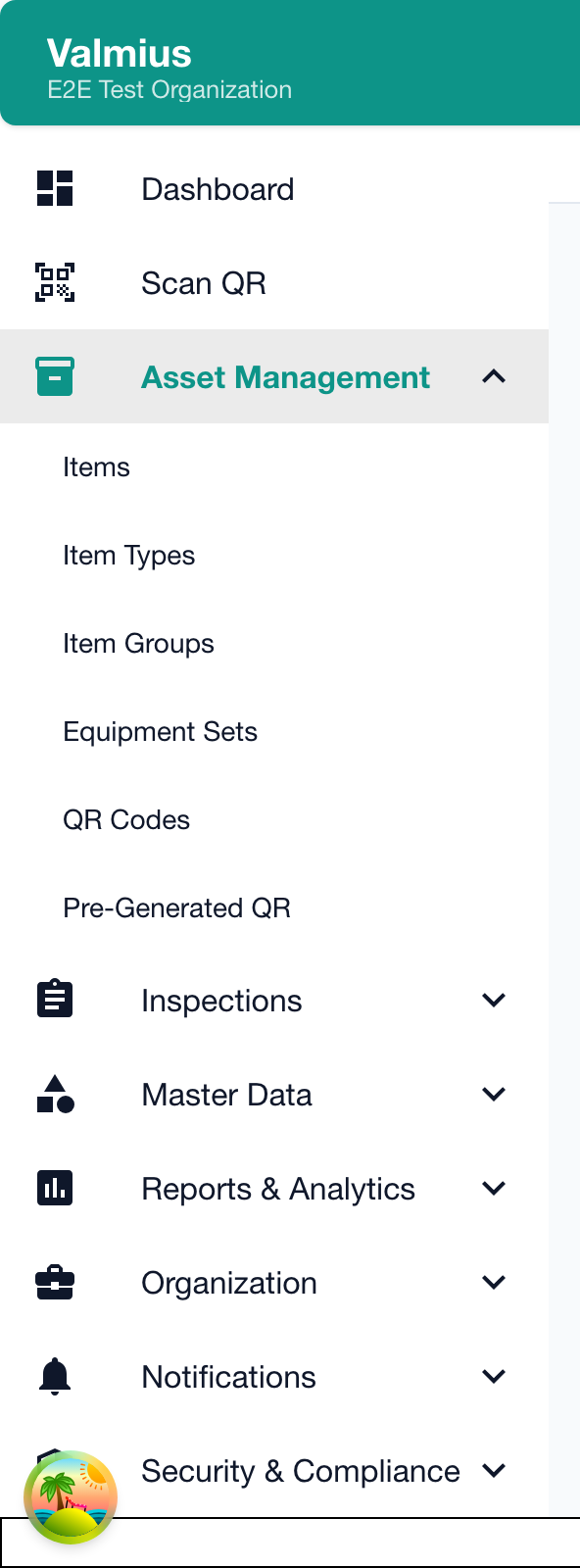
Task: Go to Pre-Generated QR
Action: tap(177, 907)
